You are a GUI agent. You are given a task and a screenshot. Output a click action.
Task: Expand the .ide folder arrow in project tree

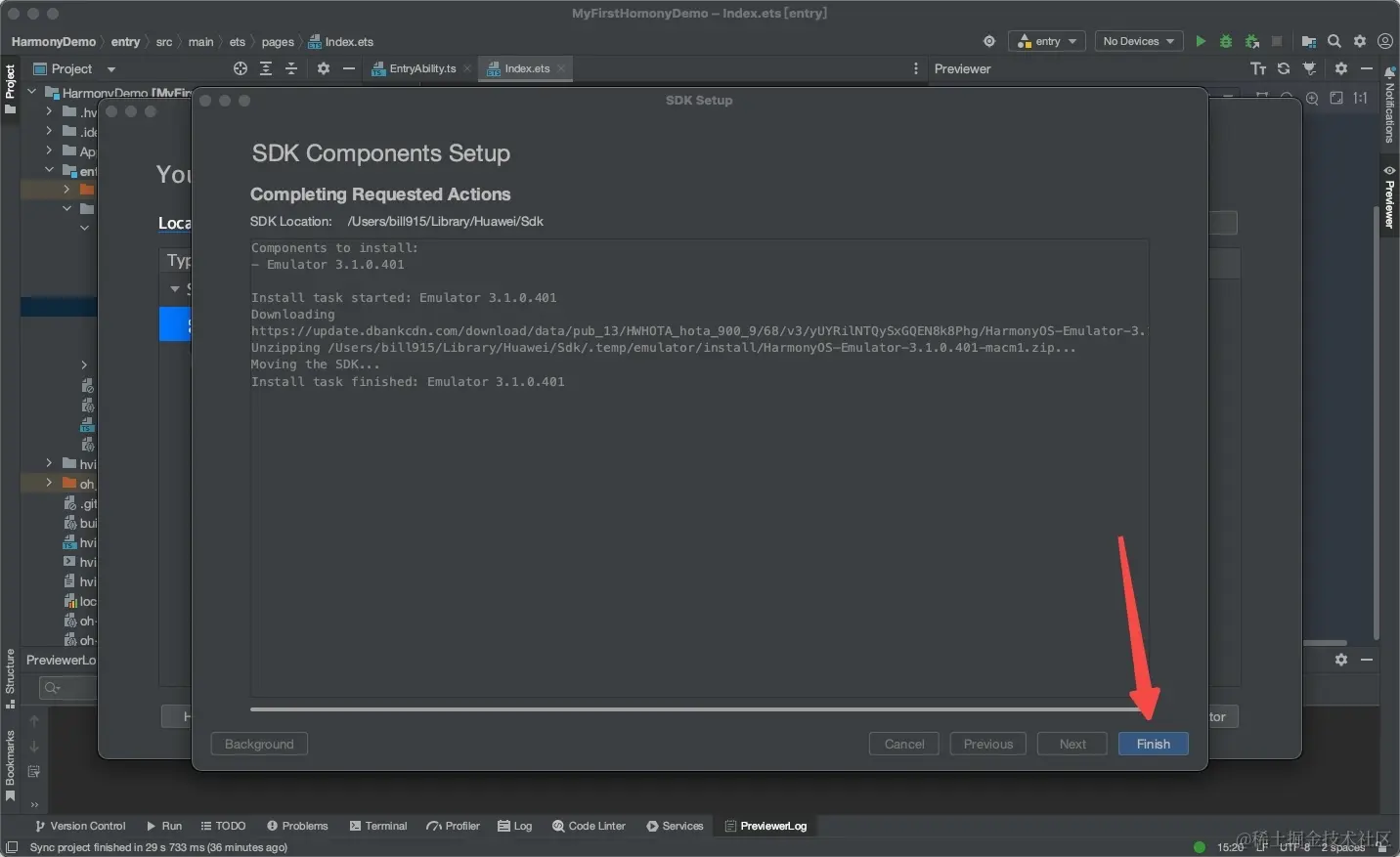(49, 131)
